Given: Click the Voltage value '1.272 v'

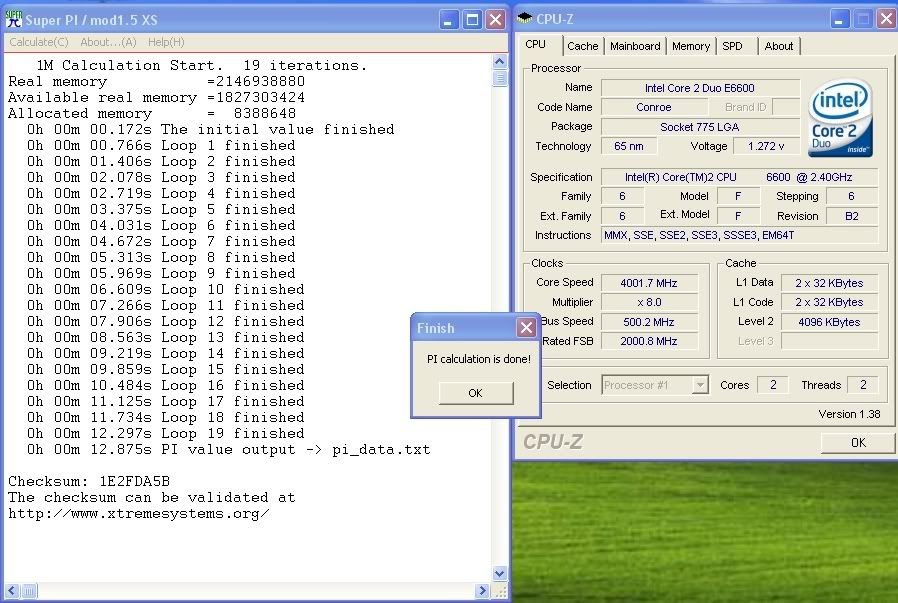Looking at the screenshot, I should (x=766, y=146).
